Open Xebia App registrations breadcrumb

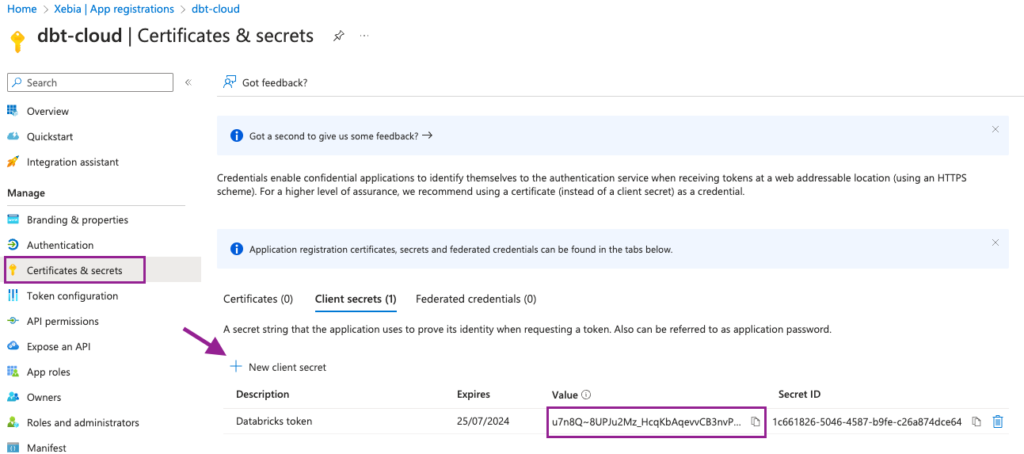119,9
